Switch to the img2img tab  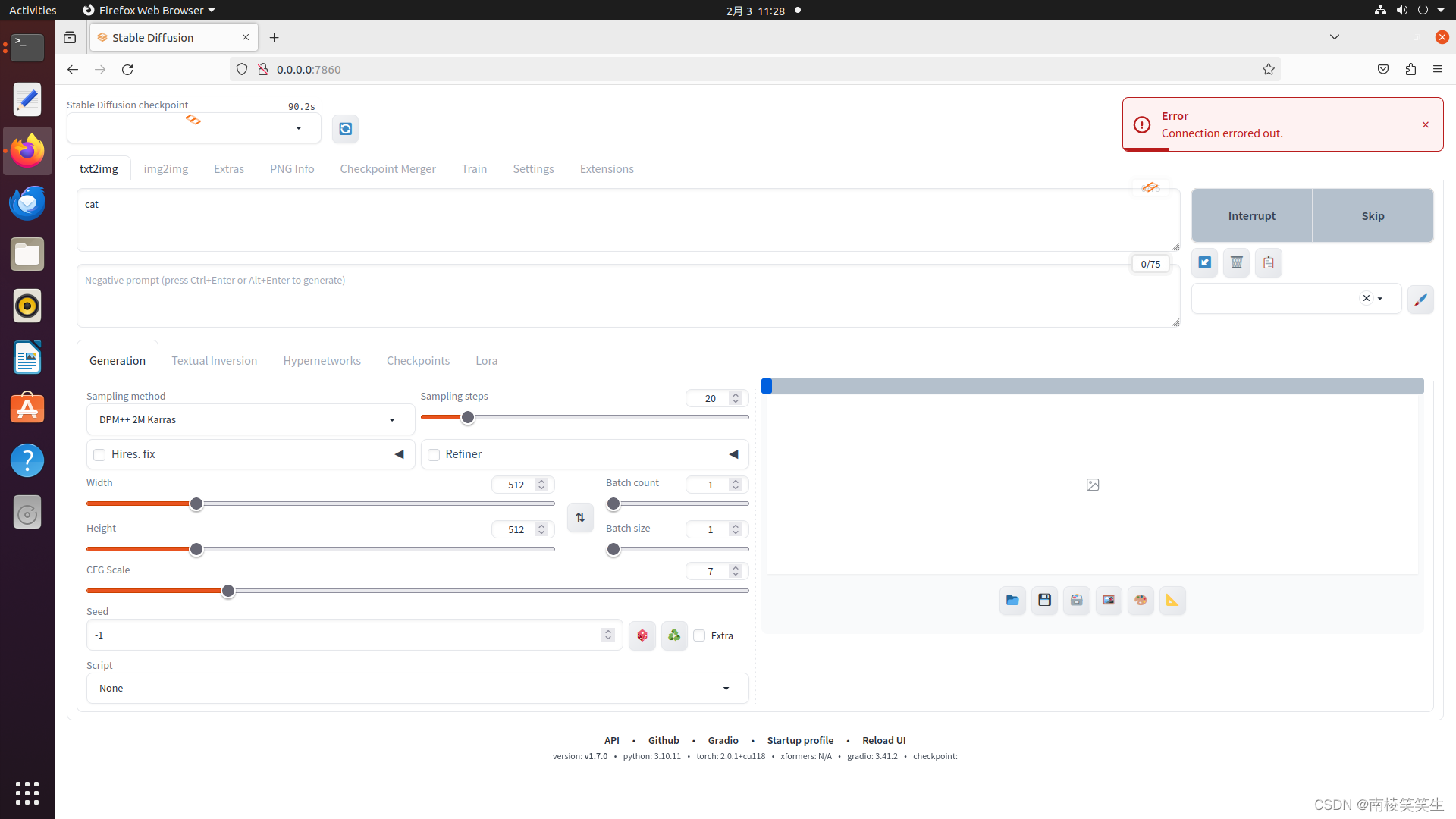click(166, 168)
